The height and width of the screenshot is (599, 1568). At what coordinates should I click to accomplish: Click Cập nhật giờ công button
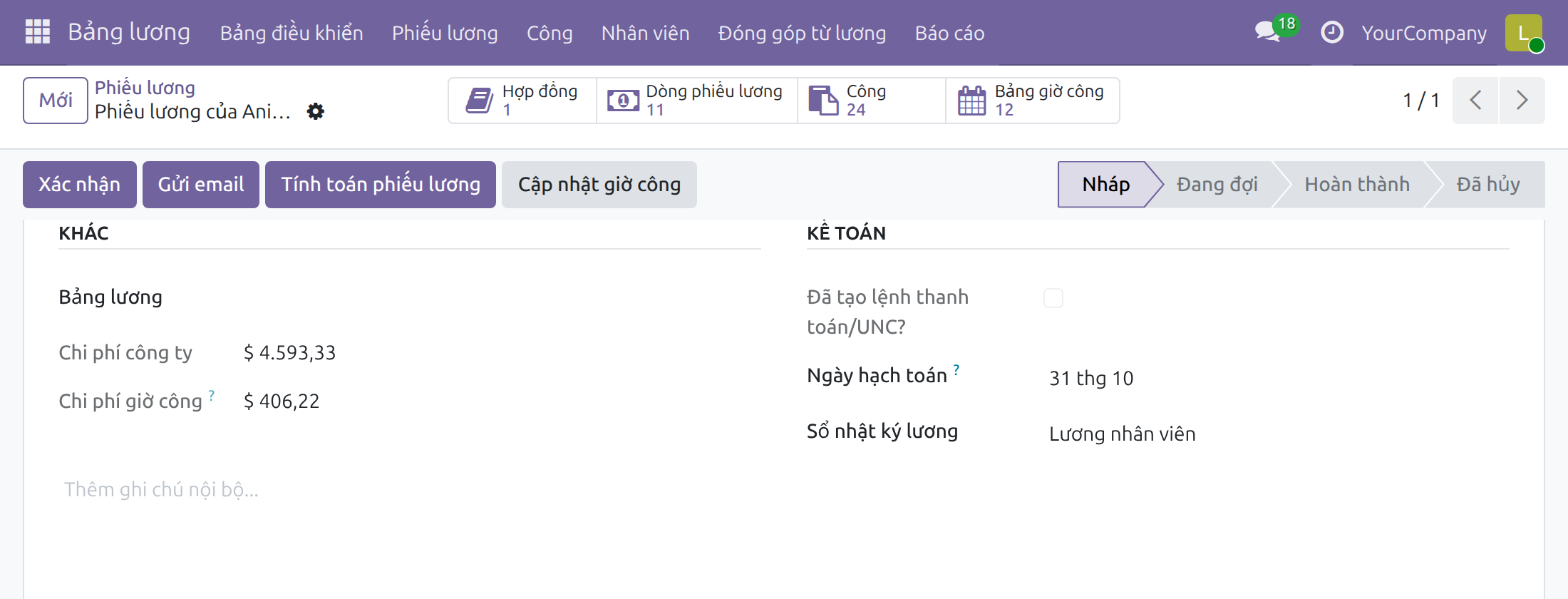pyautogui.click(x=599, y=185)
